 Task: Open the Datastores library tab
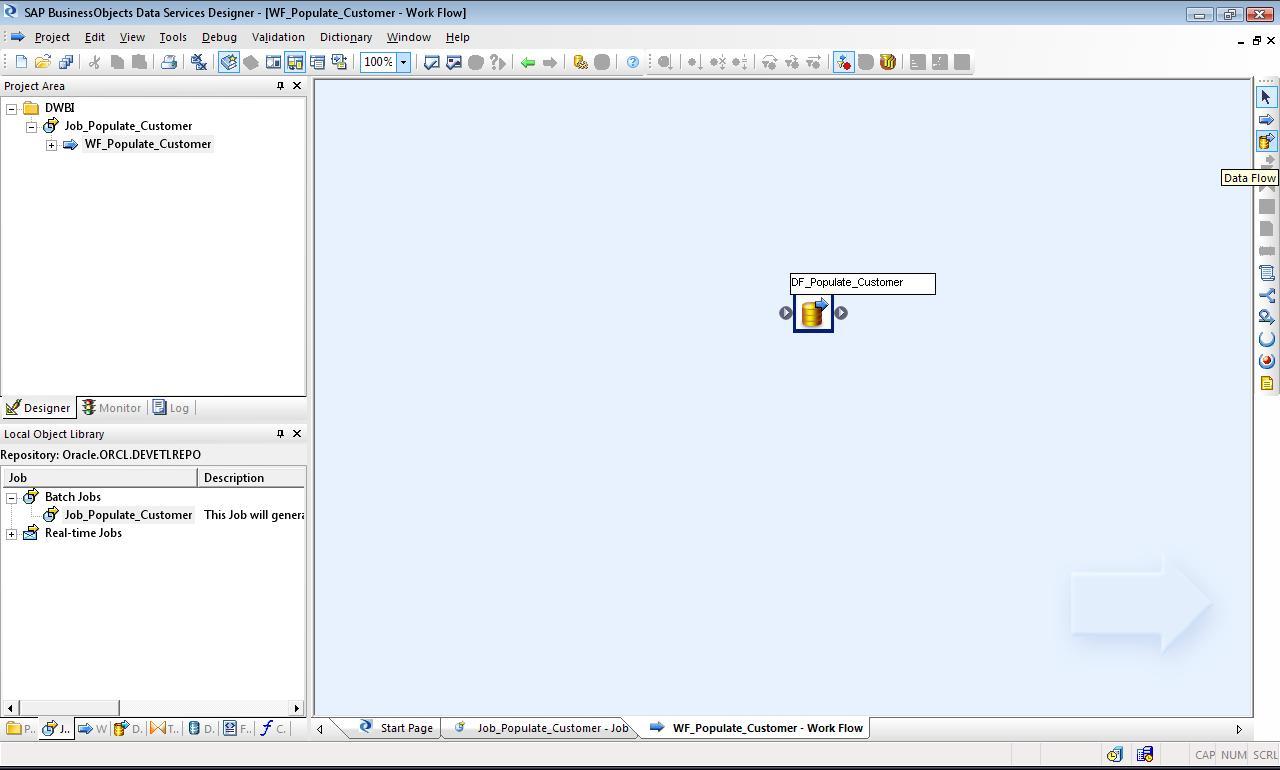pyautogui.click(x=200, y=728)
